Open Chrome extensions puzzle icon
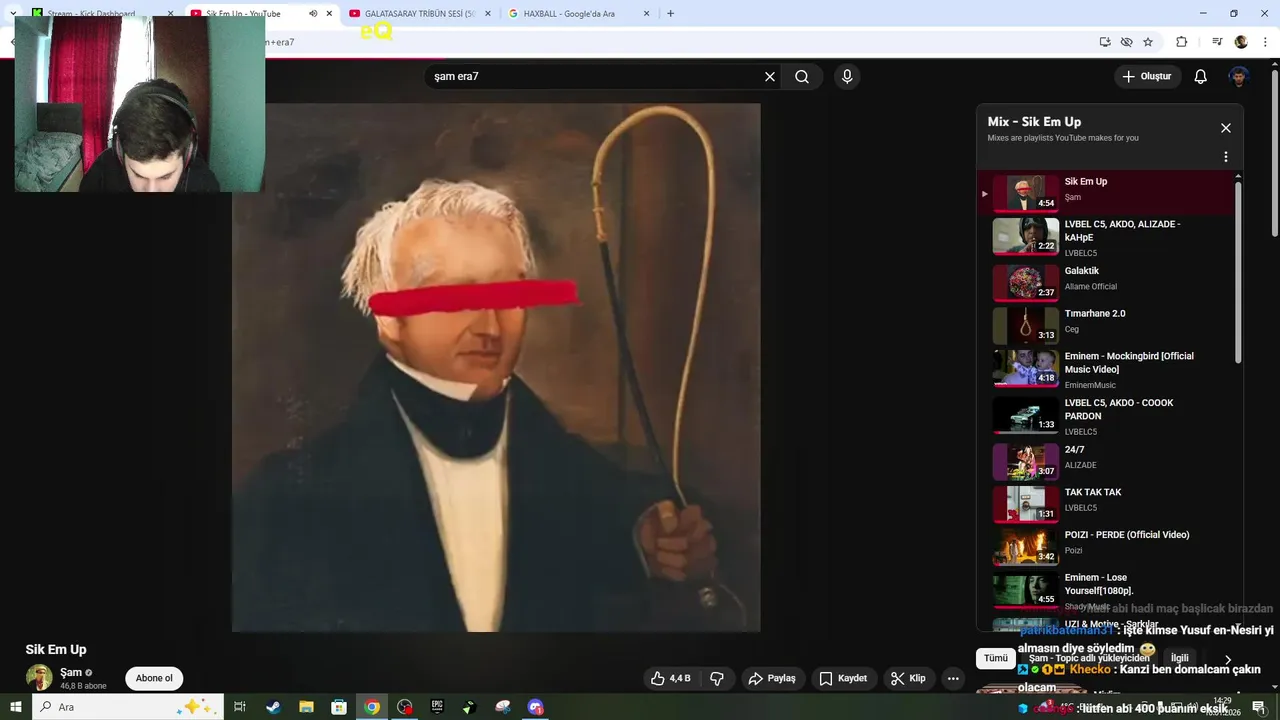The image size is (1280, 720). point(1181,42)
